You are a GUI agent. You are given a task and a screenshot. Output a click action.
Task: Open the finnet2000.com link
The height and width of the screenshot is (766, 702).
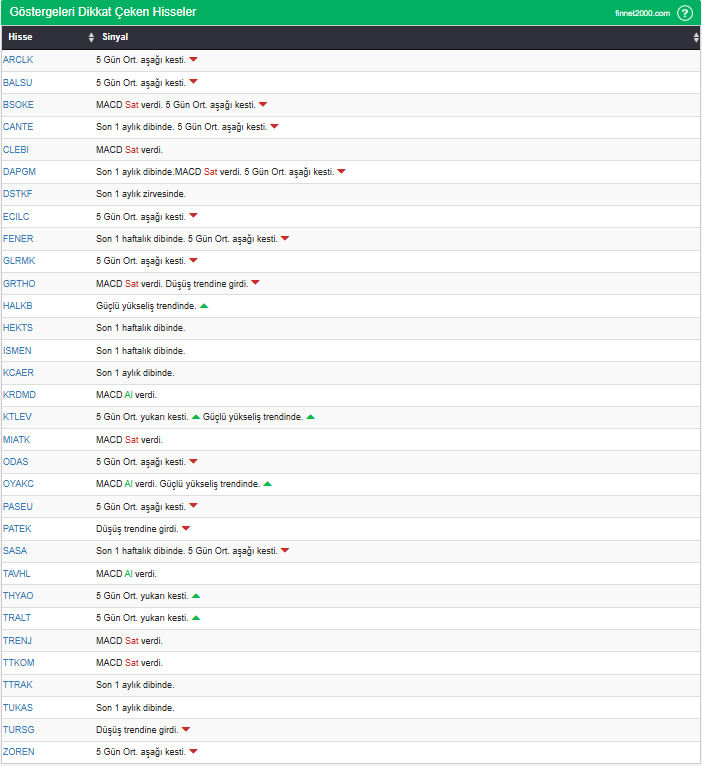click(x=642, y=13)
